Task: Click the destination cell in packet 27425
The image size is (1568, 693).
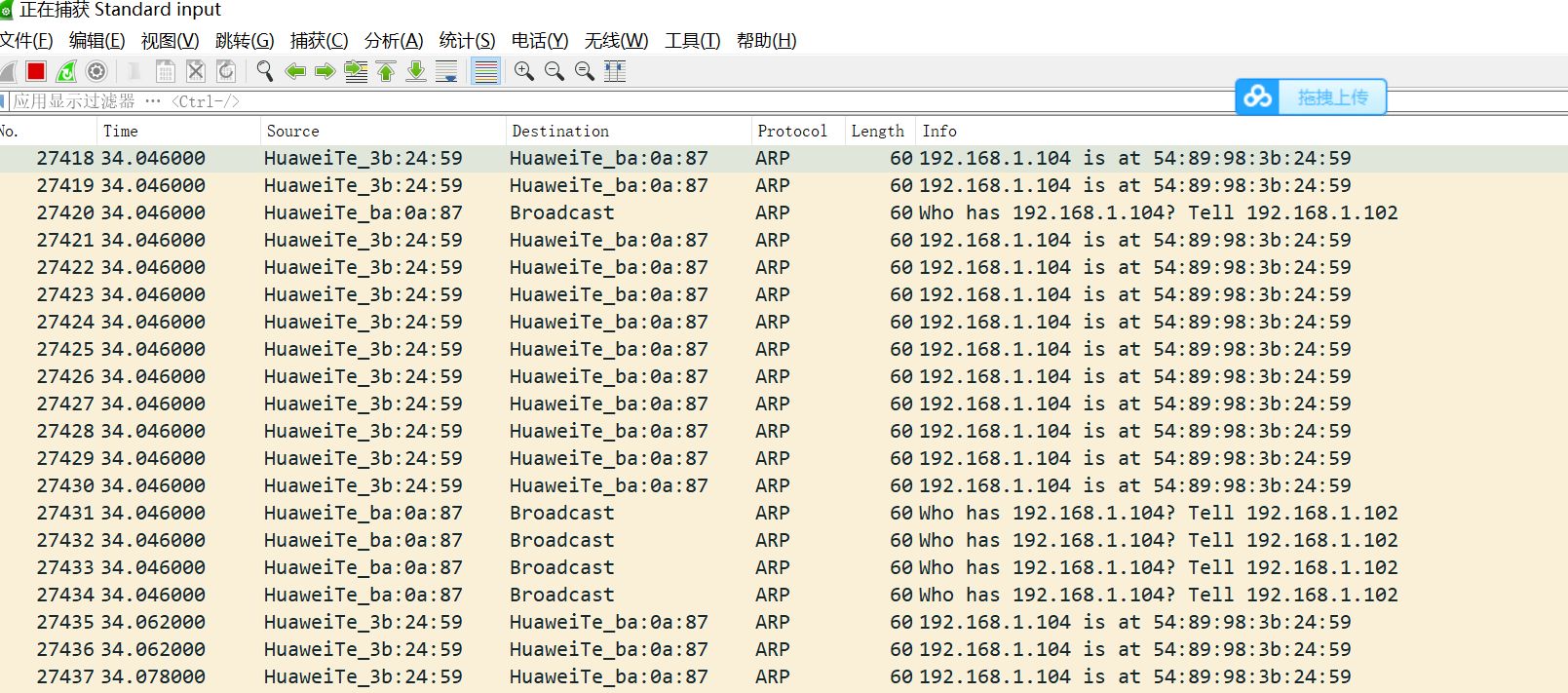Action: tap(609, 349)
